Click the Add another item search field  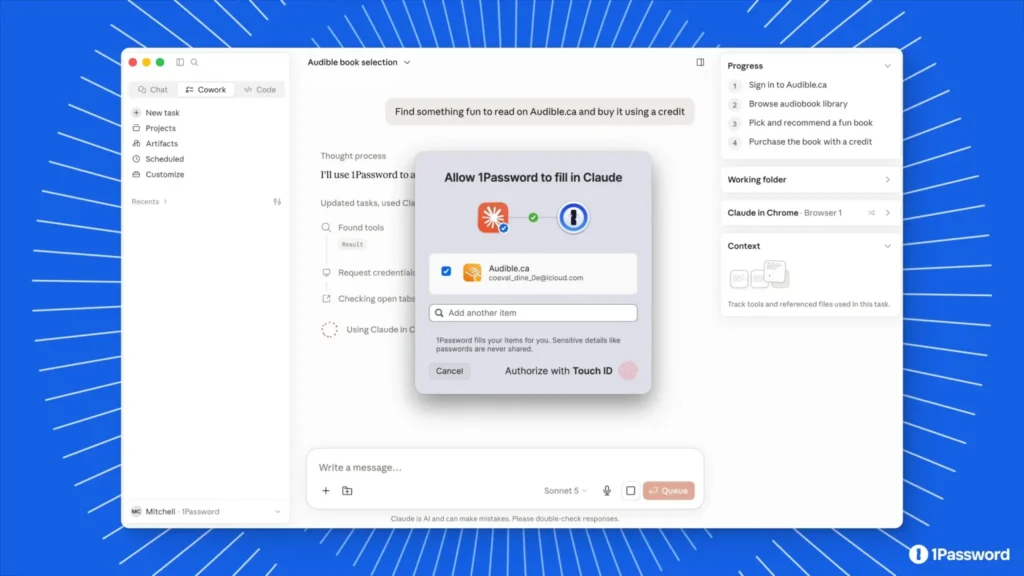(x=533, y=313)
